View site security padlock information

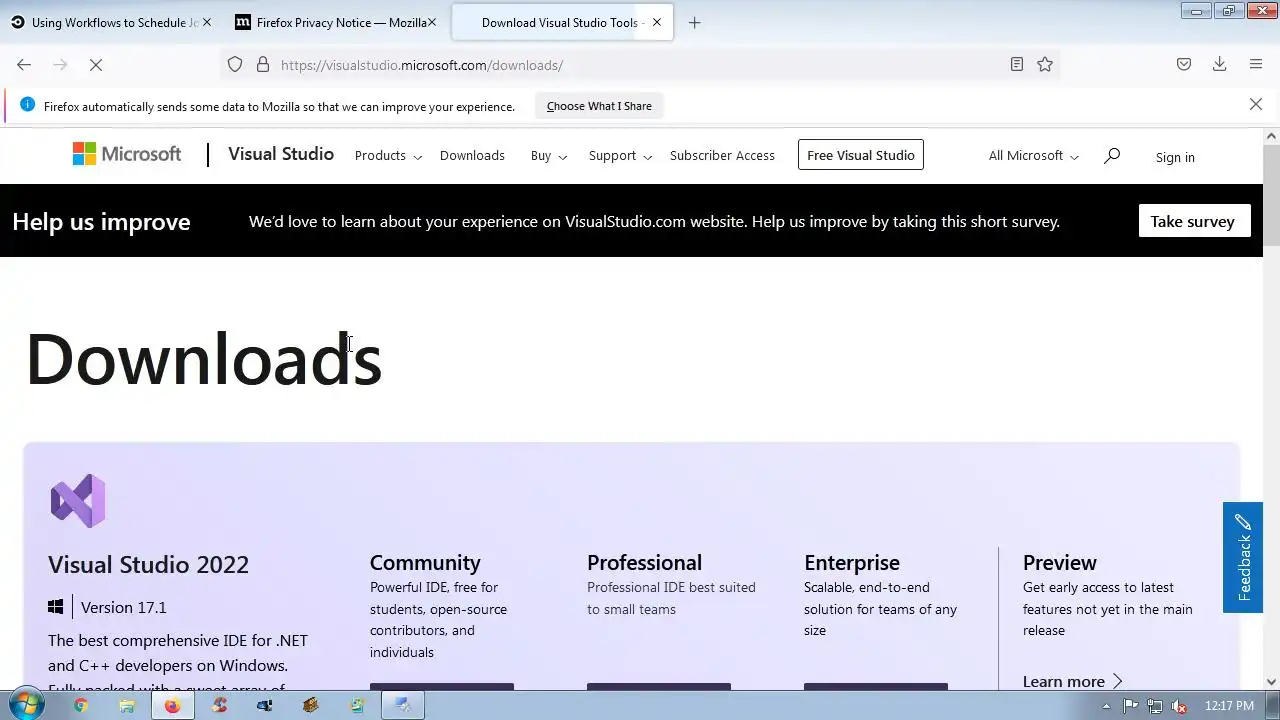[263, 65]
